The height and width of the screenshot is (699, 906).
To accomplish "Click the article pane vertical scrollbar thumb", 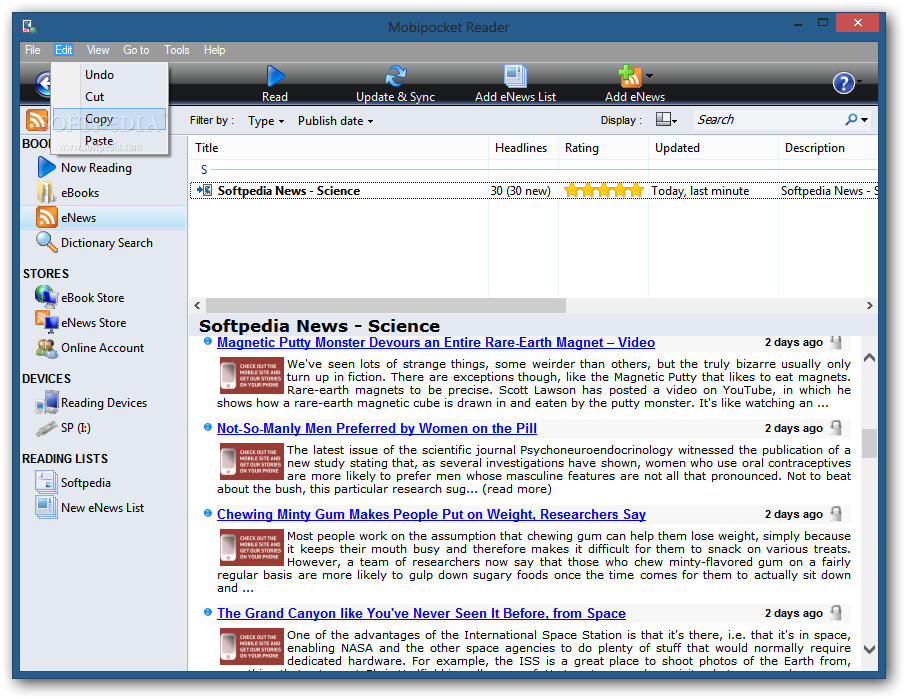I will click(869, 443).
